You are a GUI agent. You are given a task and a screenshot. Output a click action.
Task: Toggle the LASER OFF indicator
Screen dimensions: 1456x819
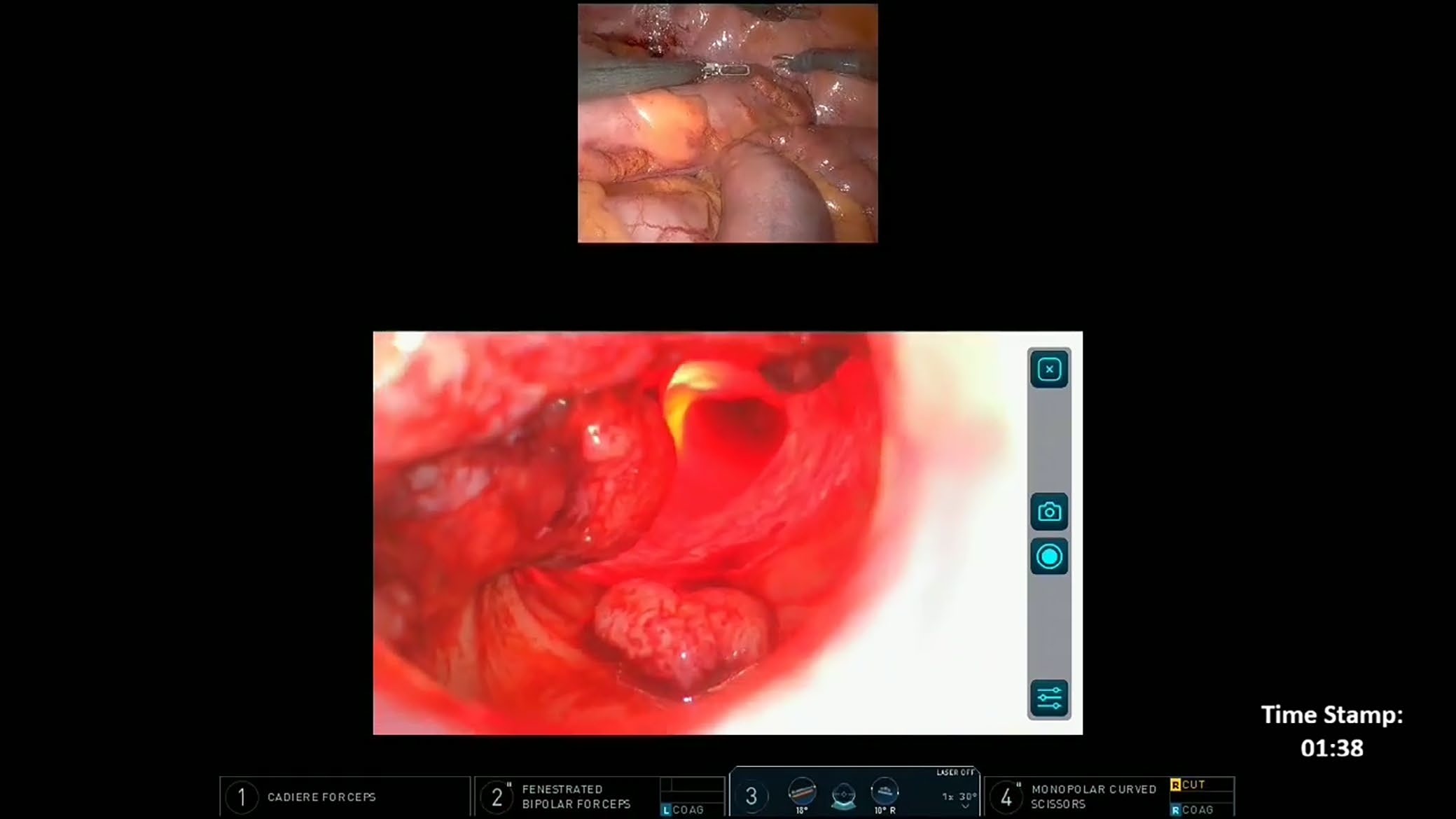click(955, 771)
